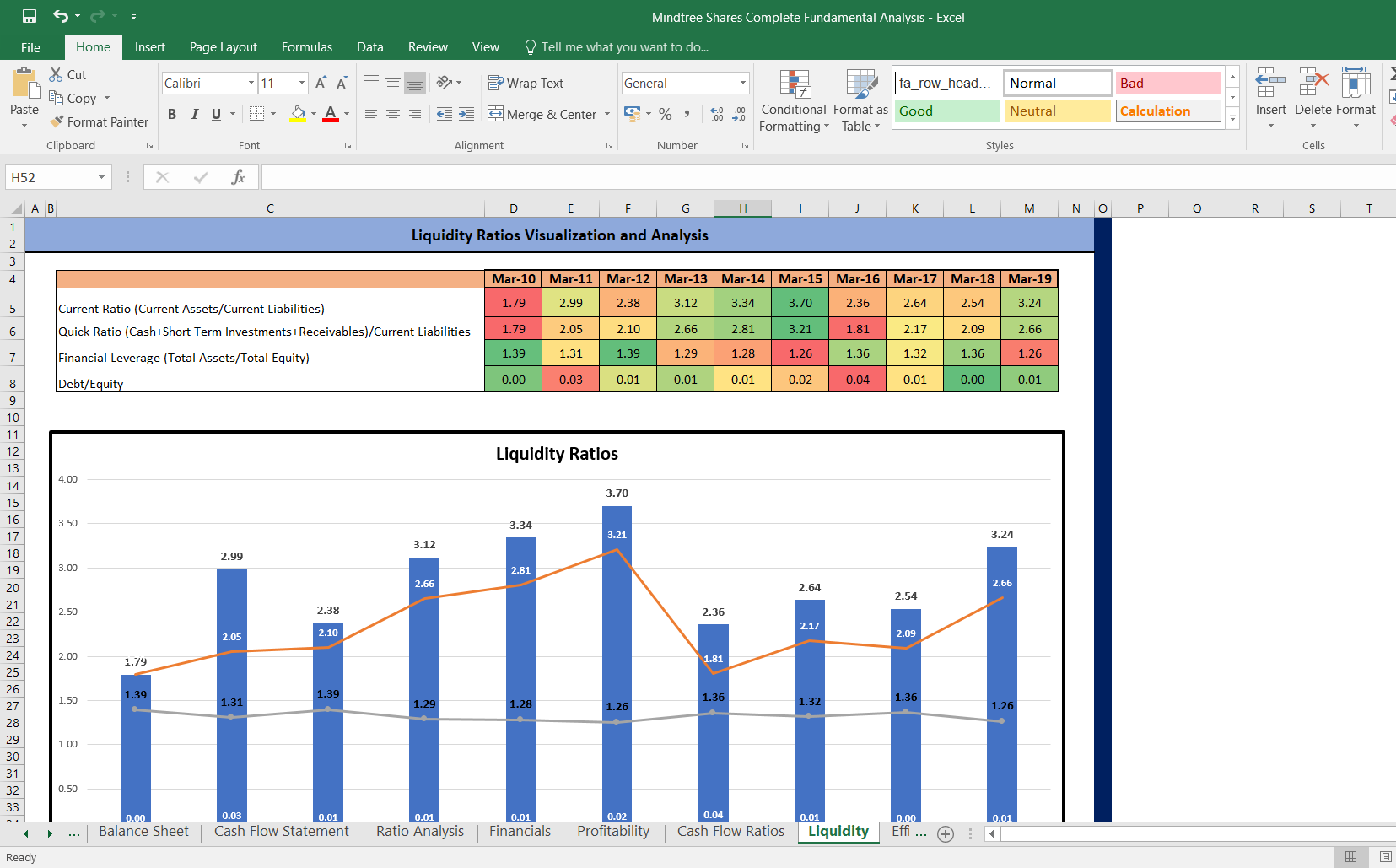Screen dimensions: 1396x868
Task: Click the Orientation text angle icon
Action: (445, 82)
